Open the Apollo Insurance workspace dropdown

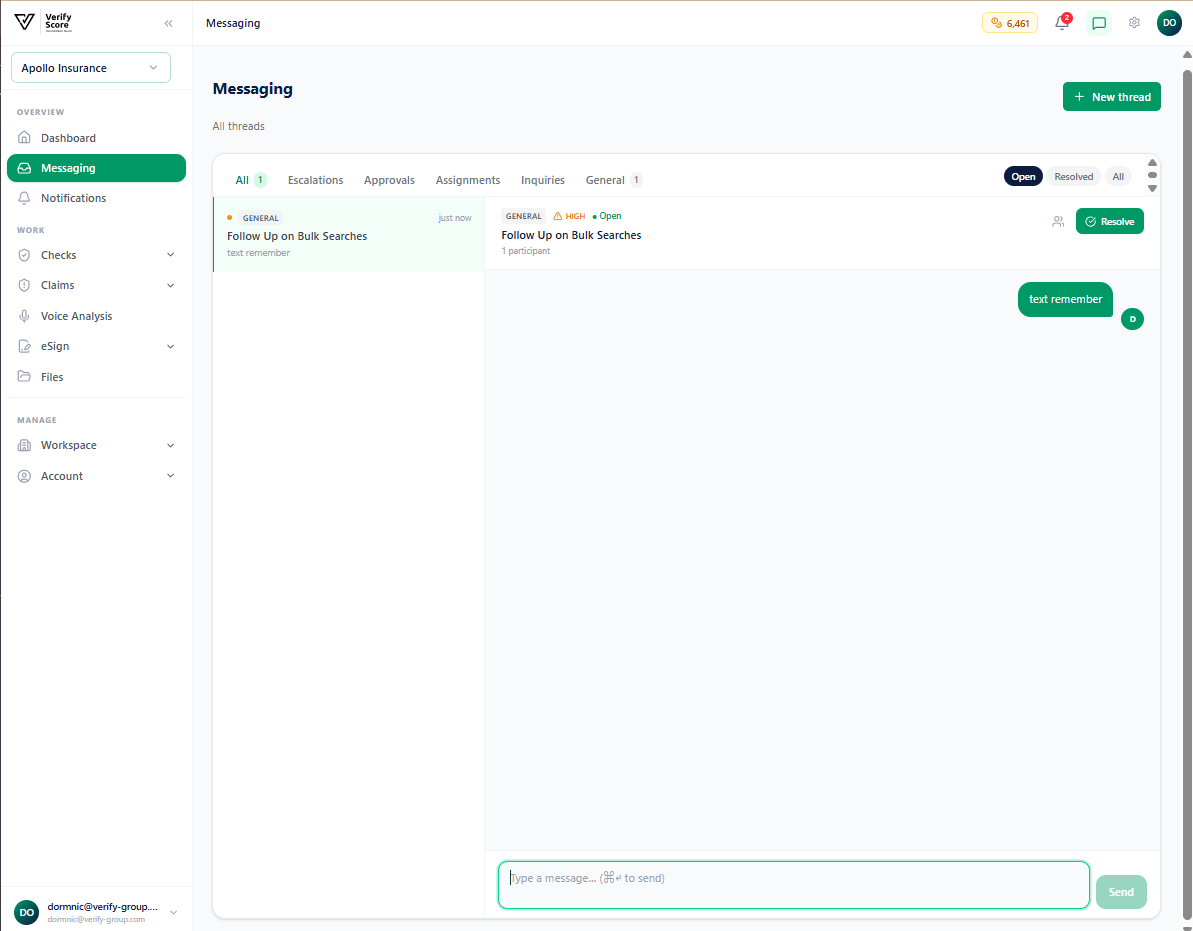[x=91, y=68]
